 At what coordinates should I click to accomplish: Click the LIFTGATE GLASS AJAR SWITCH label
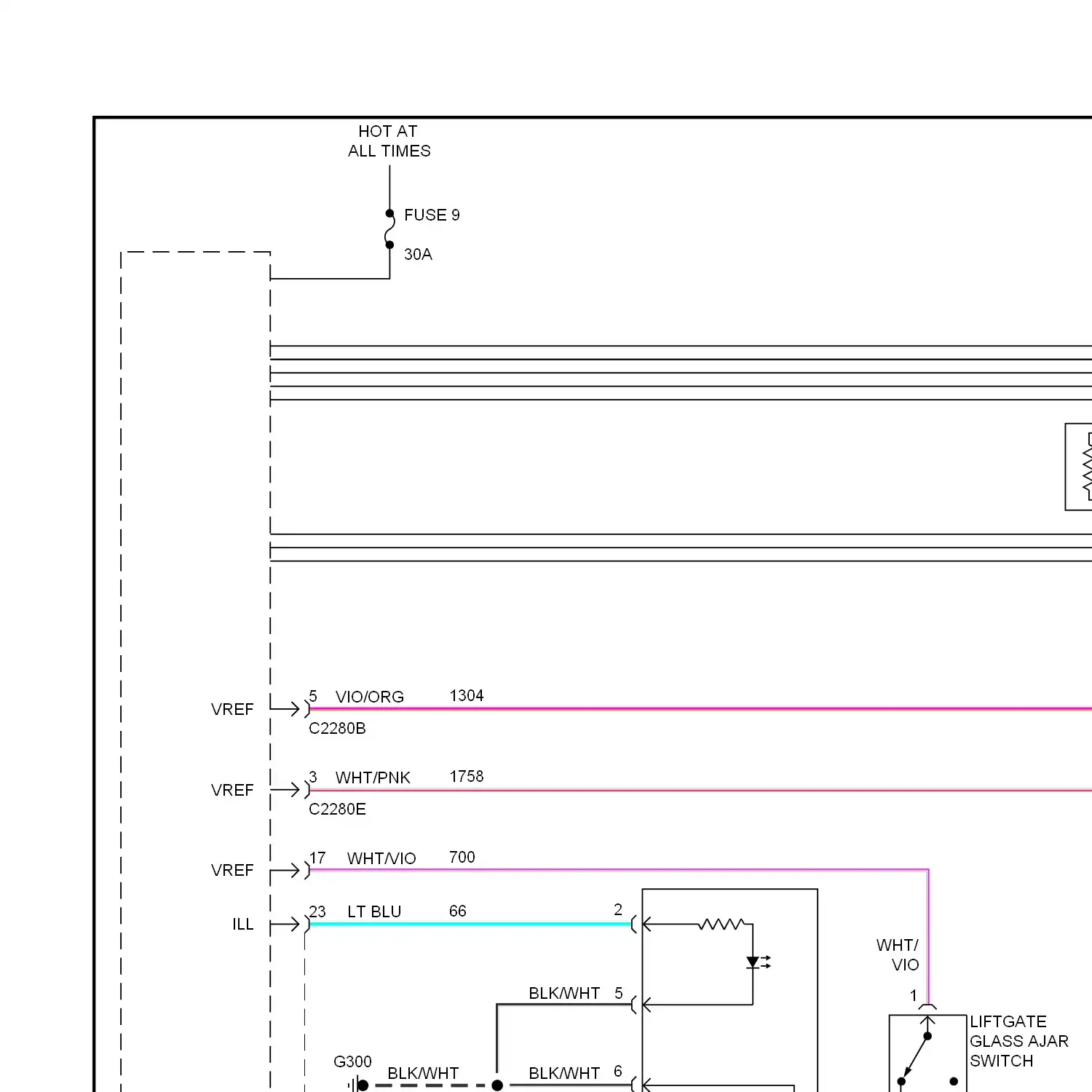pos(1019,1041)
